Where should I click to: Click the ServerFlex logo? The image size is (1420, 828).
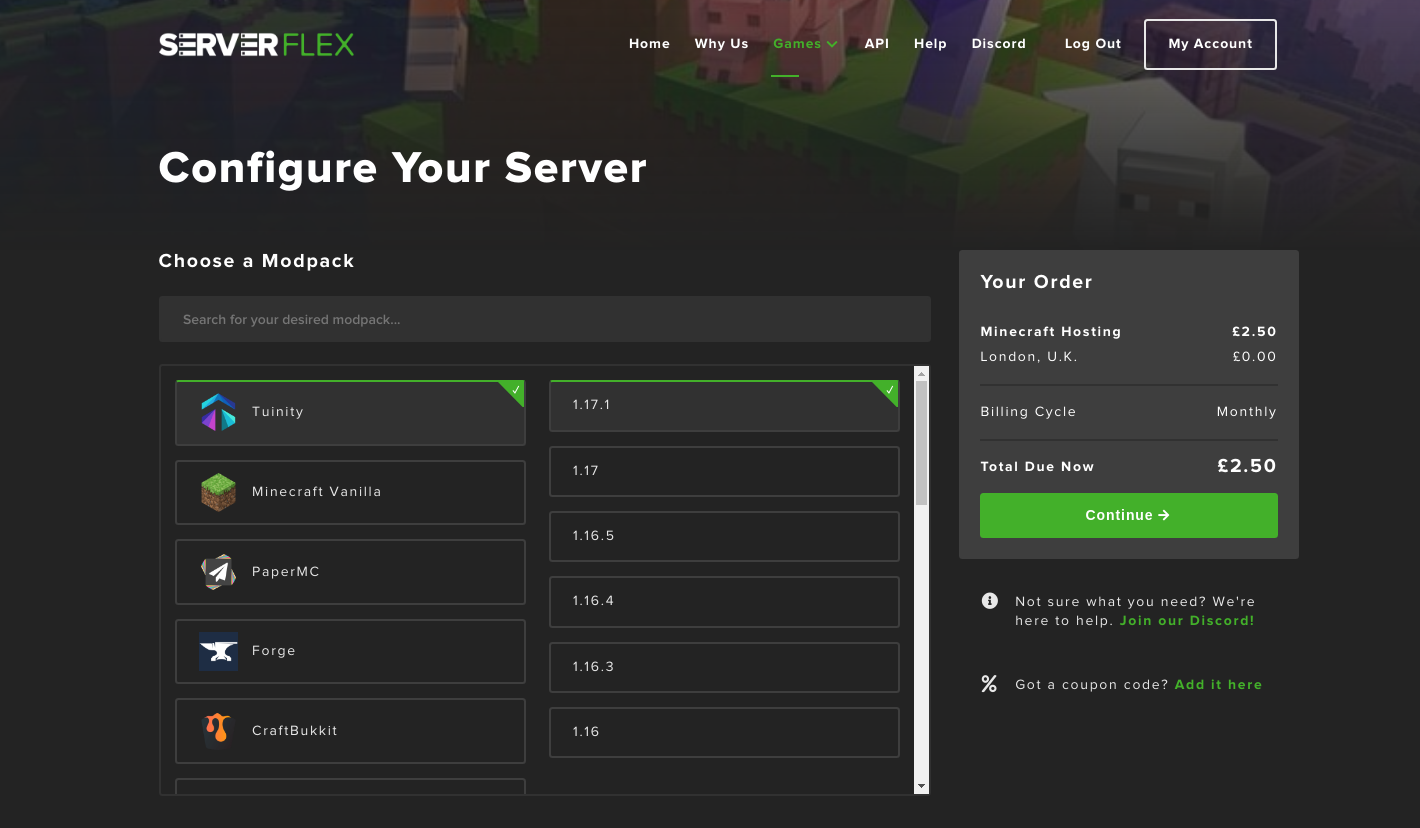coord(256,44)
